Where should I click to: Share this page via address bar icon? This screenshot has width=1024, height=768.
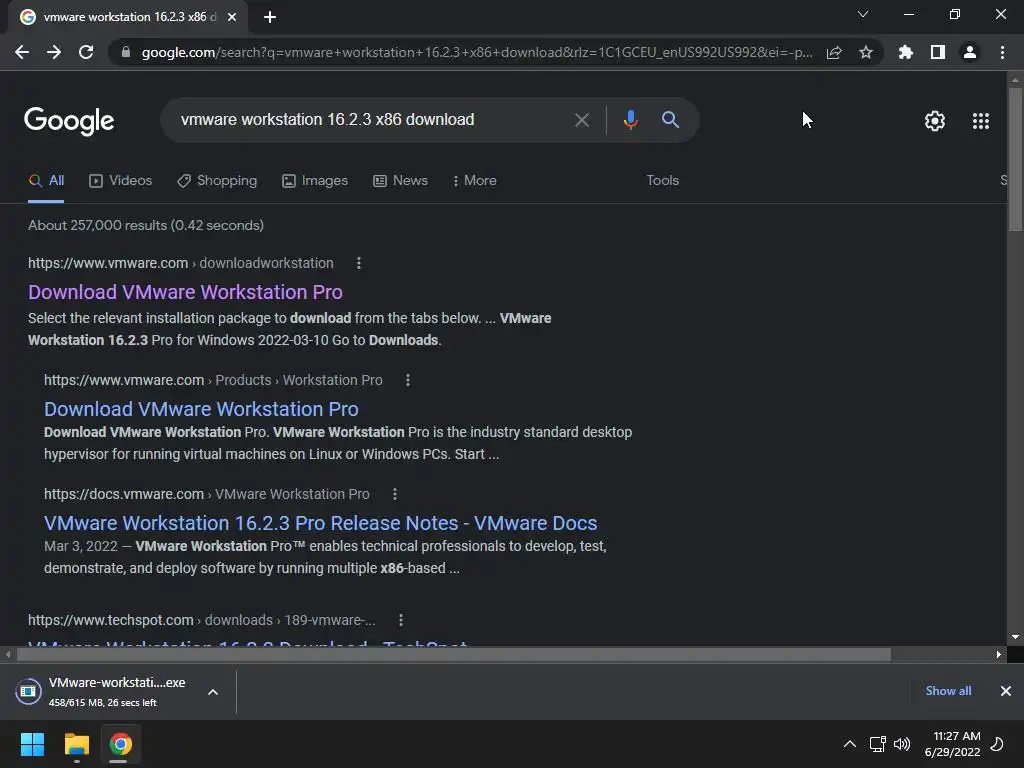pyautogui.click(x=834, y=52)
